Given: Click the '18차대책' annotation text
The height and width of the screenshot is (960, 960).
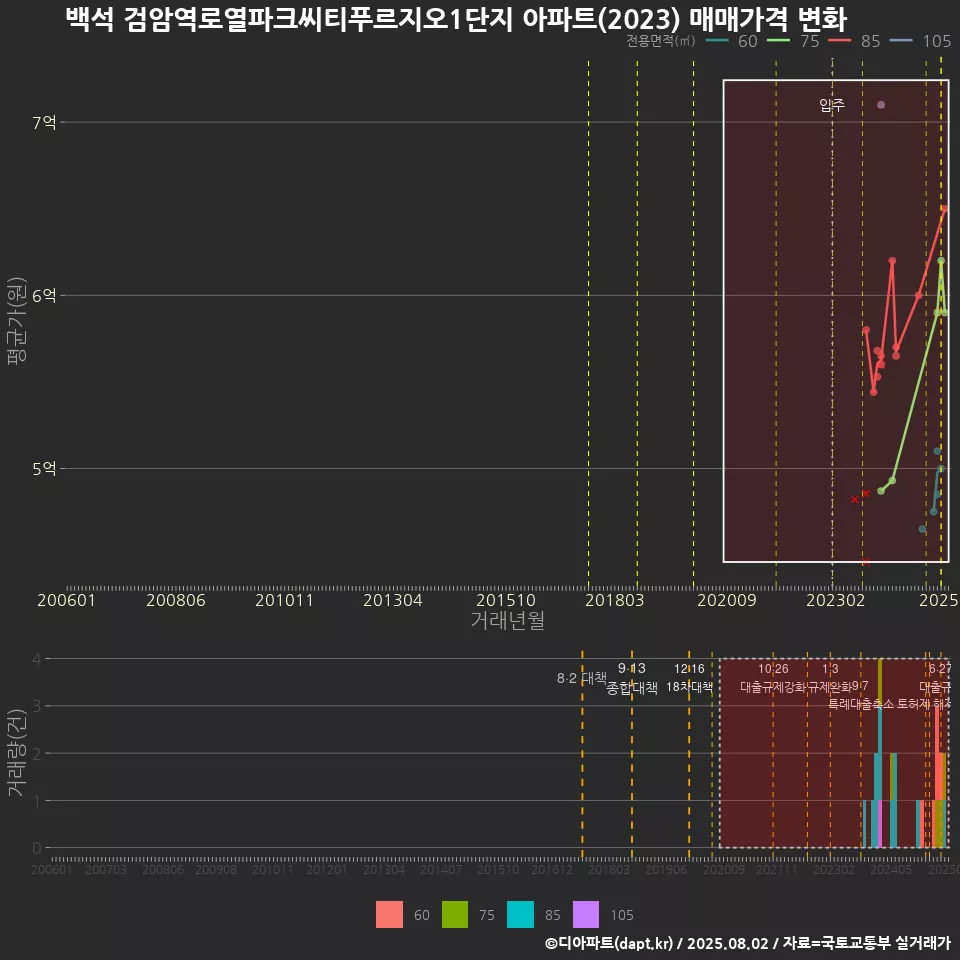Looking at the screenshot, I should [689, 687].
